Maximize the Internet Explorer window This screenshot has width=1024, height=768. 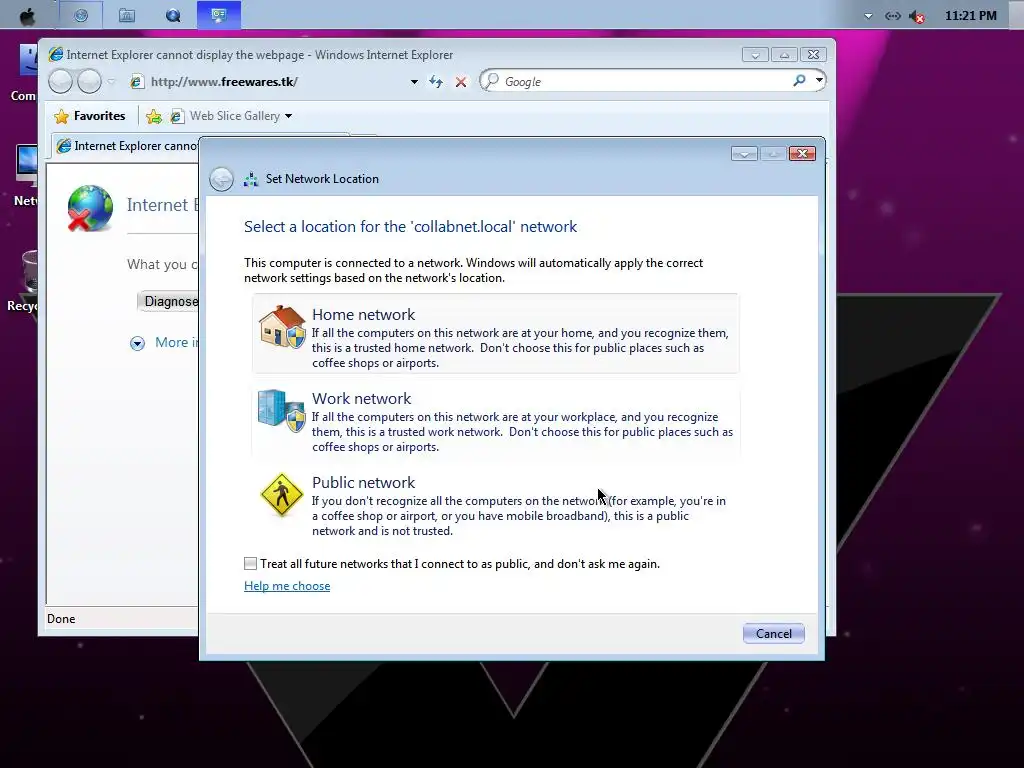pyautogui.click(x=784, y=55)
